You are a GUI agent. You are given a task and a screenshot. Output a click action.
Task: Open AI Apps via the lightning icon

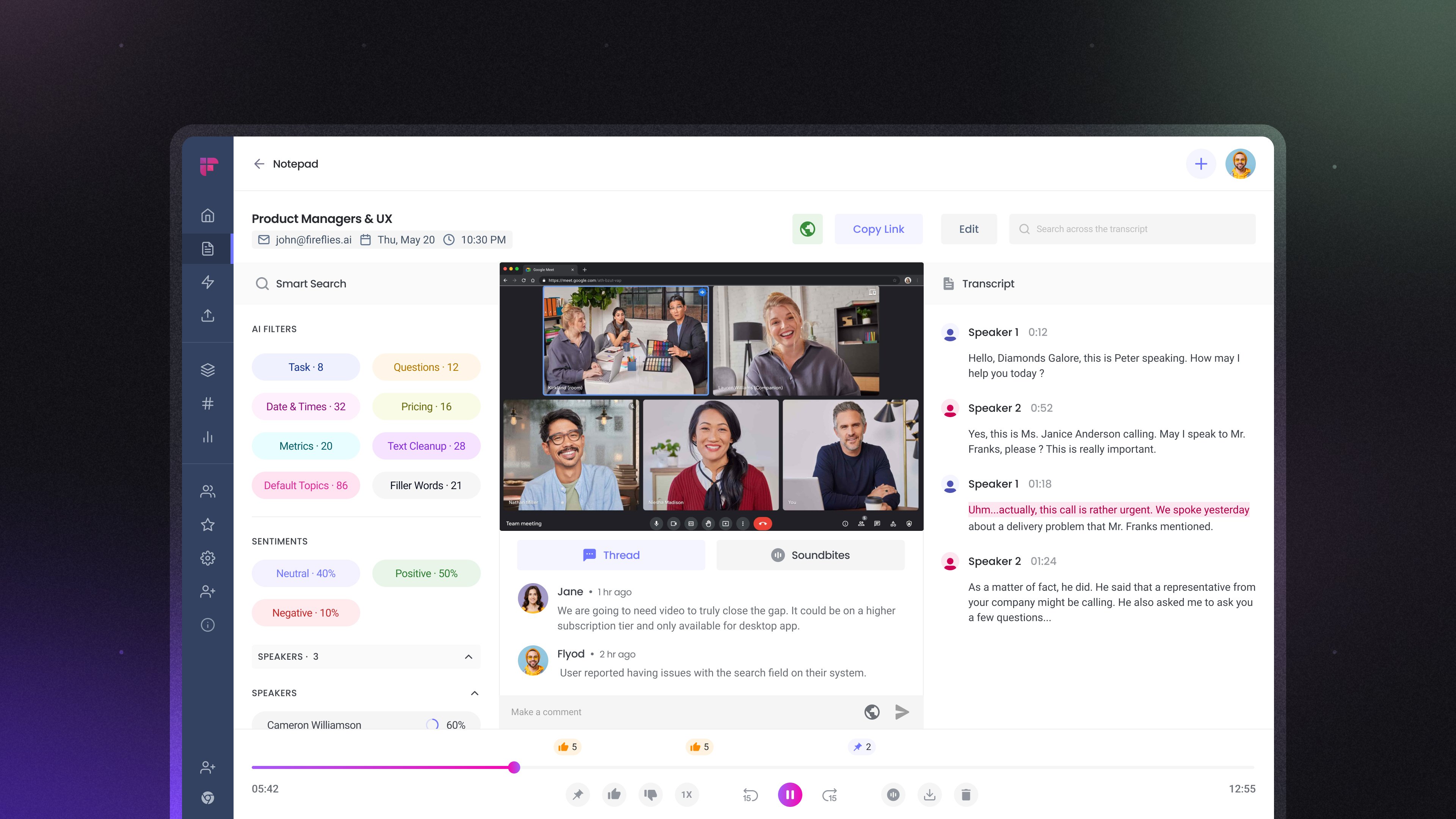(x=207, y=281)
